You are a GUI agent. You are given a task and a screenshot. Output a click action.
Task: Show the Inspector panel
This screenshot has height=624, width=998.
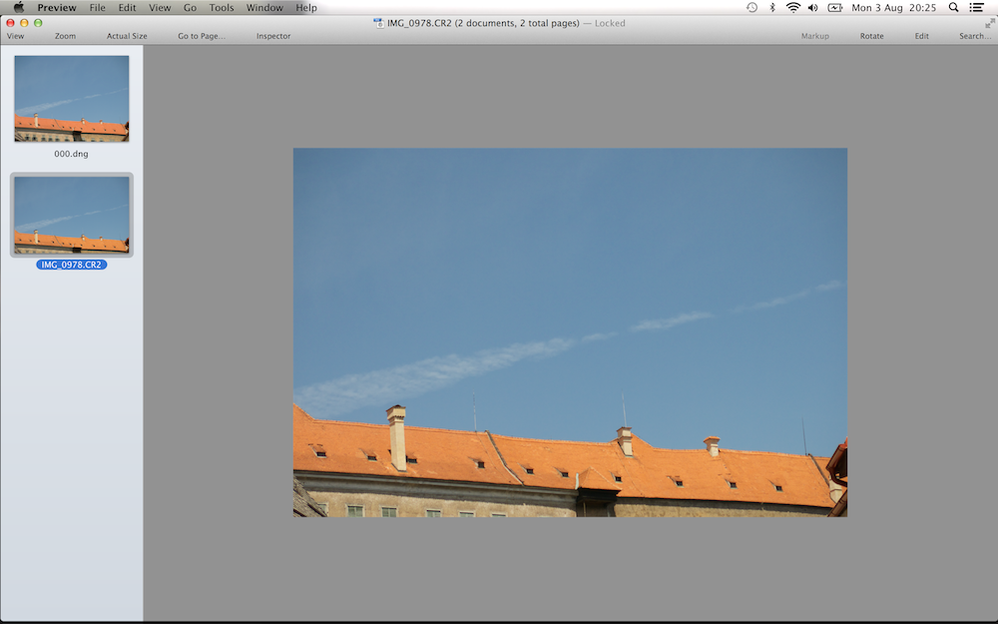[272, 35]
